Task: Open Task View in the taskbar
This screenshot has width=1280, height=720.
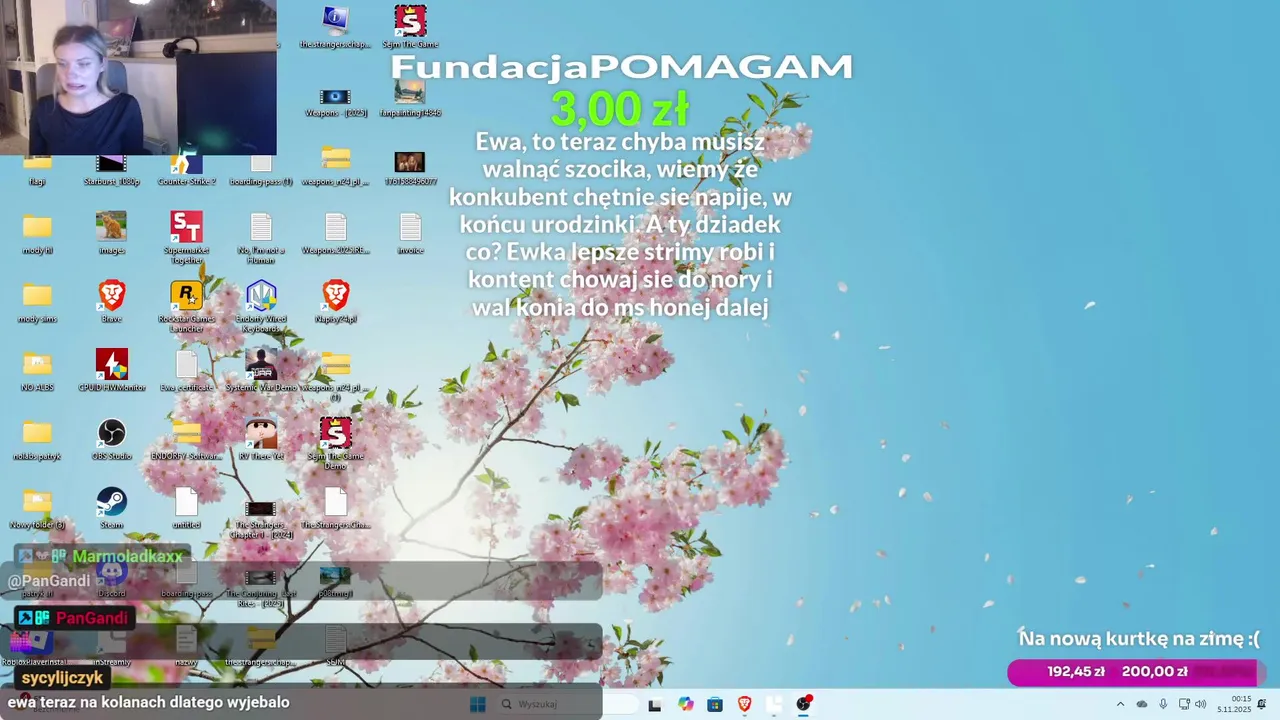Action: point(655,704)
